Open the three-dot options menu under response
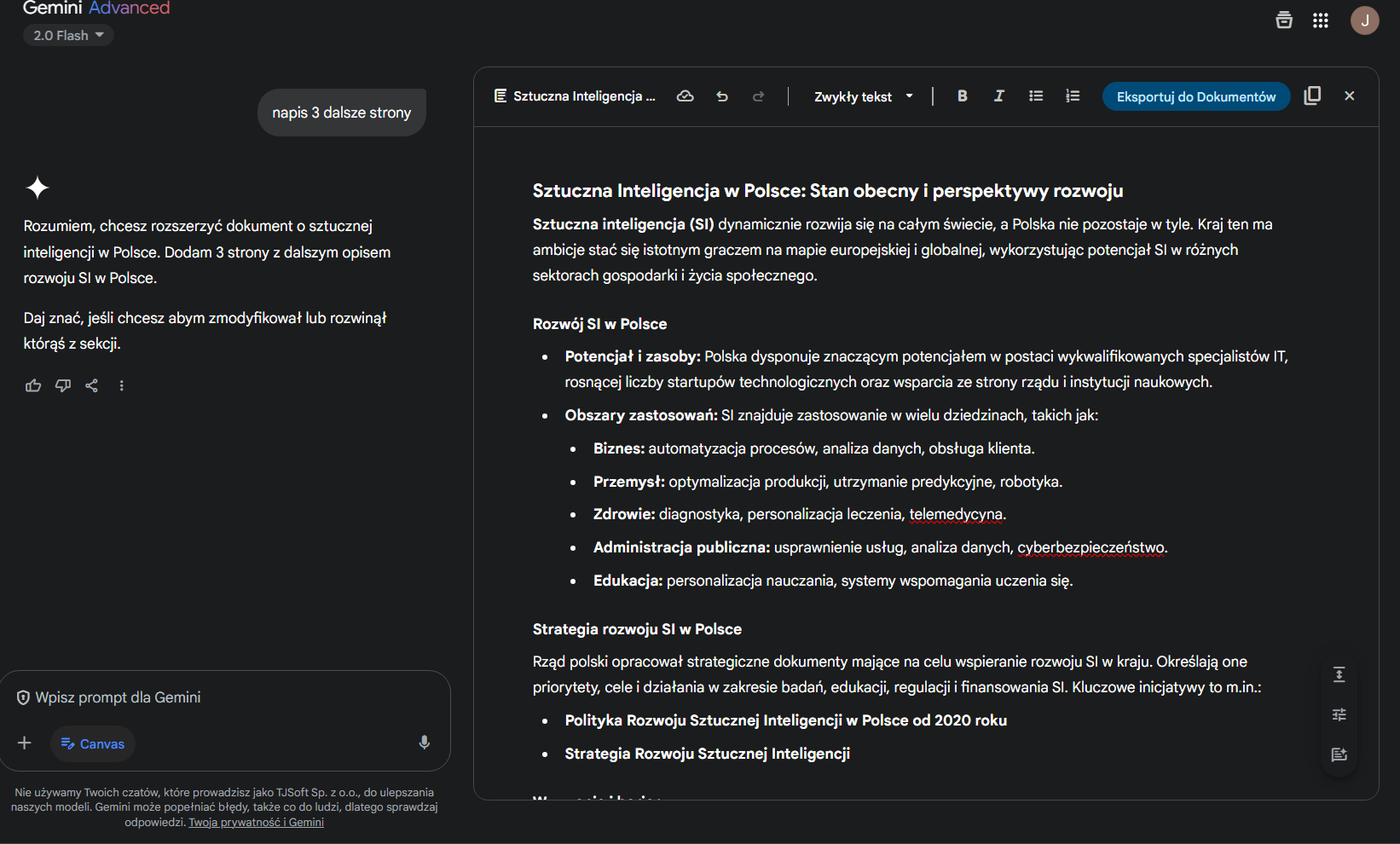 [121, 385]
